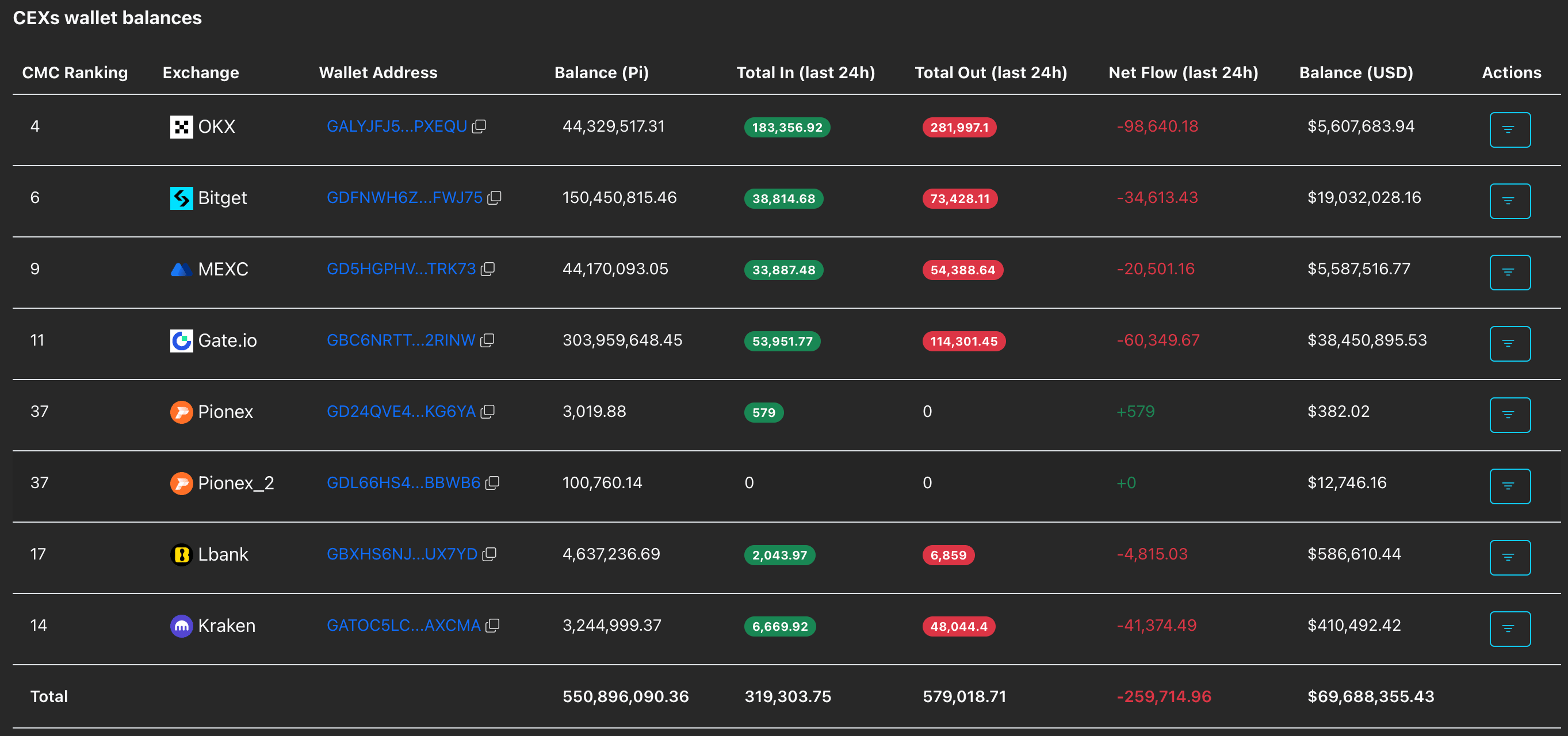
Task: Open the filter action for MEXC
Action: [1509, 272]
